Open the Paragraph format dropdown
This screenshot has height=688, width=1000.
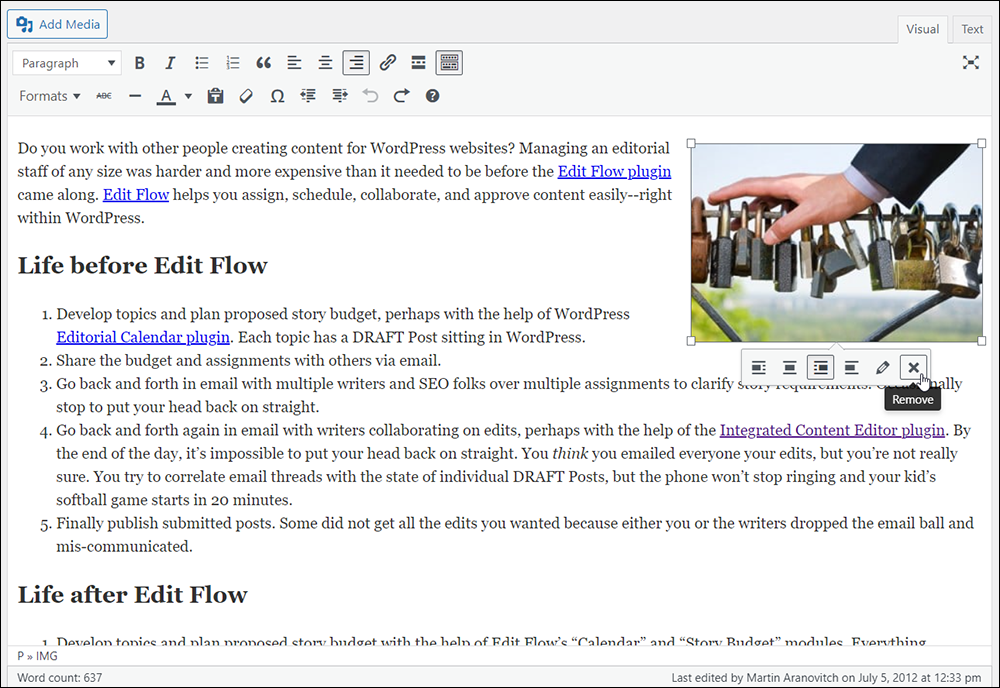(67, 63)
